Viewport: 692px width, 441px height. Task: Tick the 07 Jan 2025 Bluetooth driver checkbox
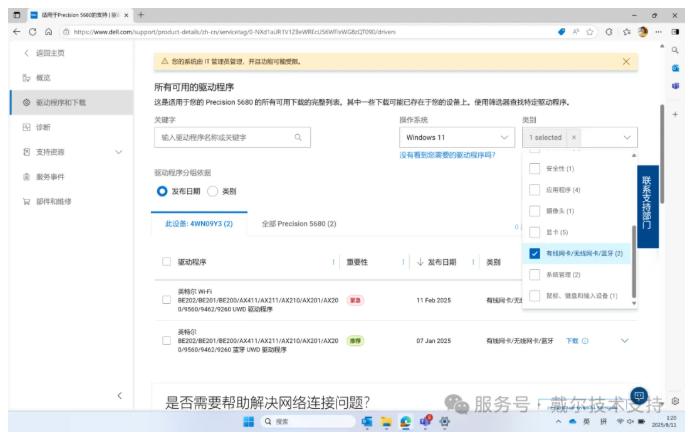click(x=166, y=341)
